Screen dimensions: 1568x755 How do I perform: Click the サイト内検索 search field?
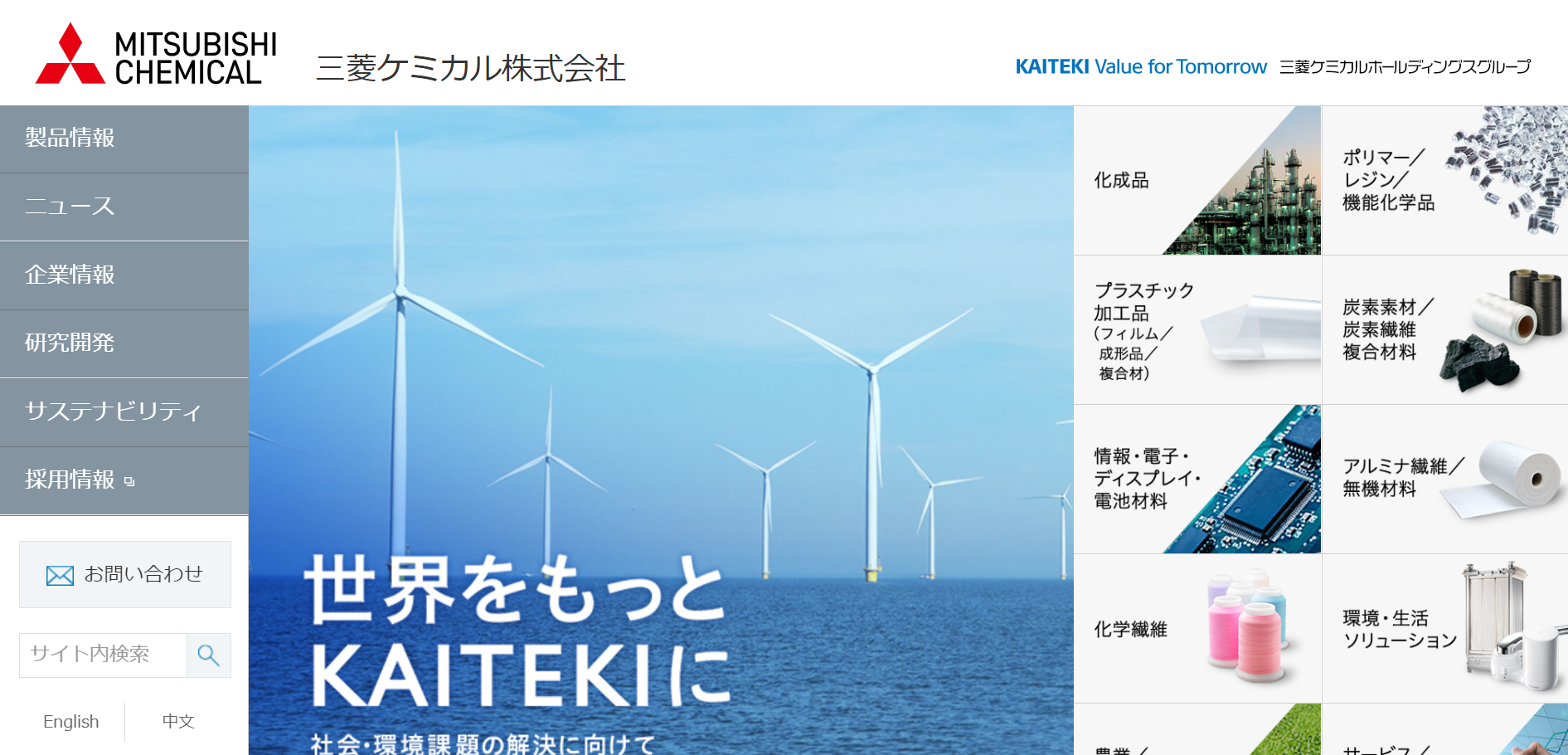[103, 655]
